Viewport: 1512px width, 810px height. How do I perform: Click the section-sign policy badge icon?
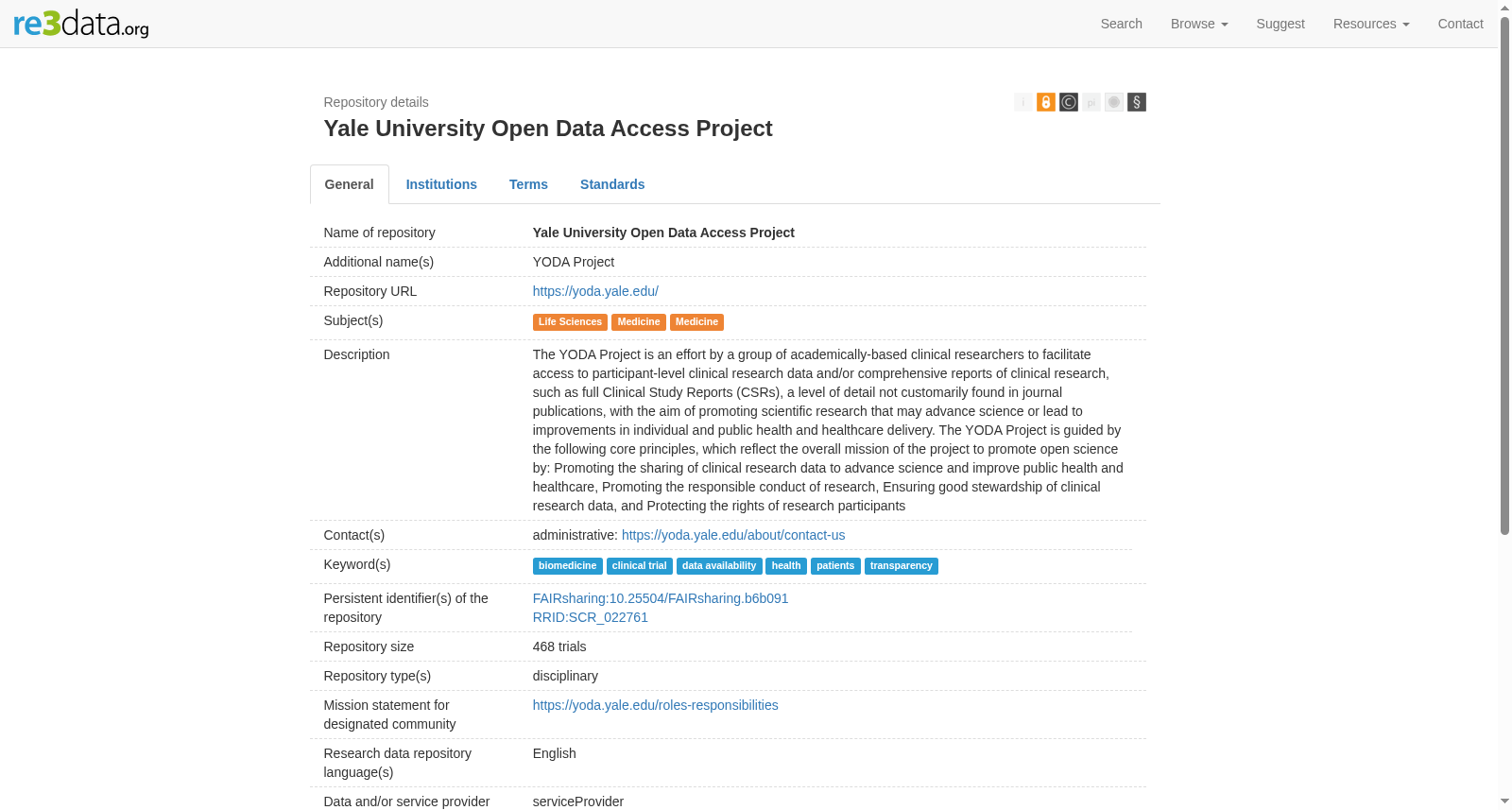[x=1137, y=102]
